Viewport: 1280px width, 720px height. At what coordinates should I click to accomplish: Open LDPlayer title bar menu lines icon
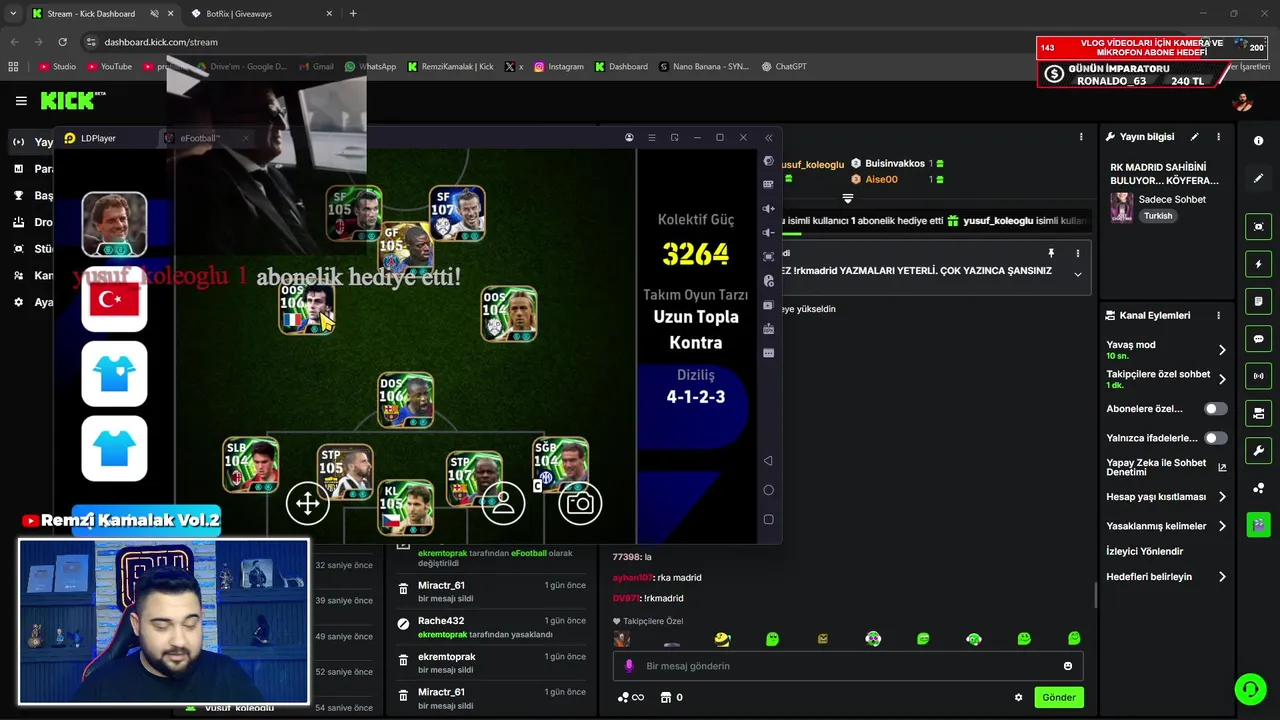click(x=652, y=137)
